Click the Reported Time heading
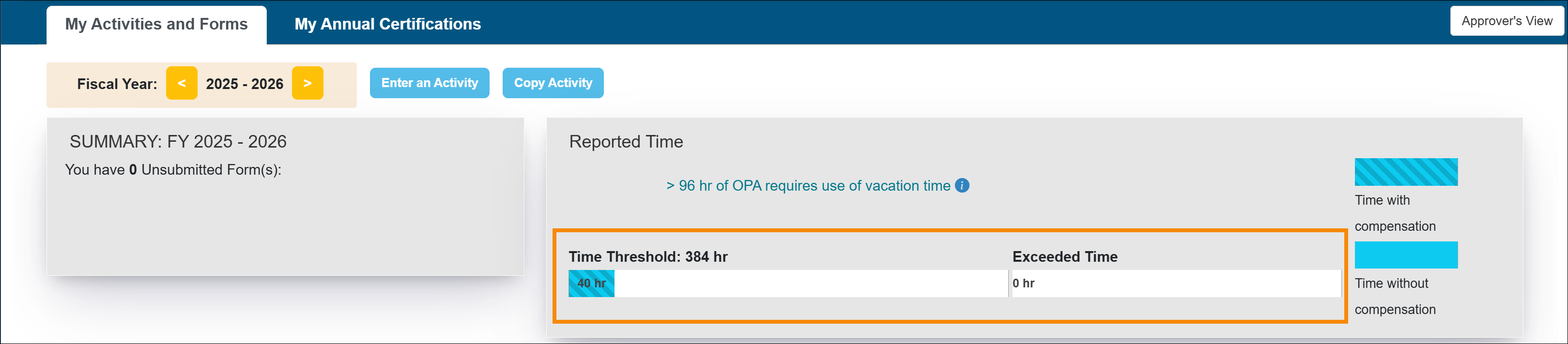1568x344 pixels. click(626, 142)
